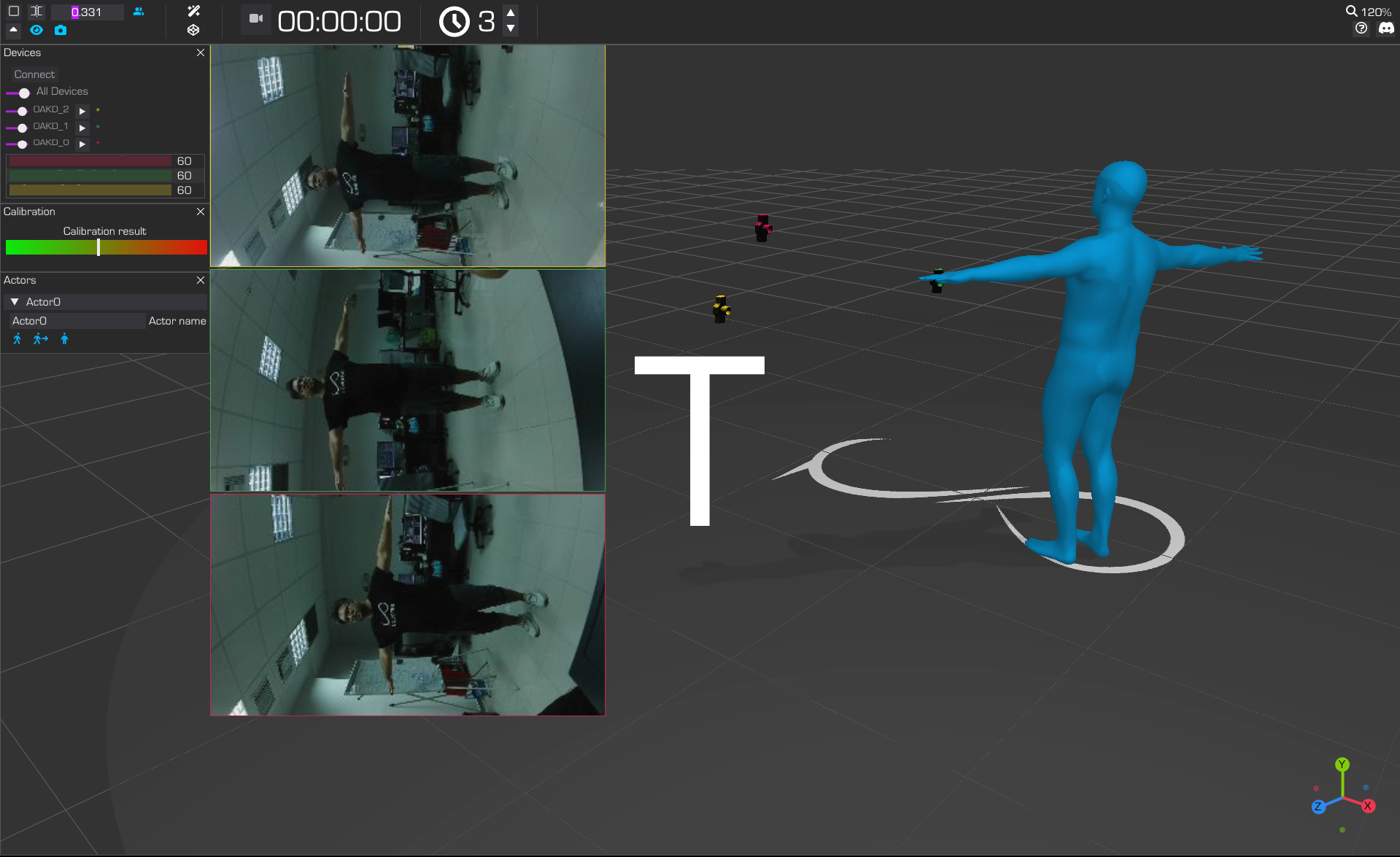
Task: Click the running figure with arrow icon
Action: [x=41, y=338]
